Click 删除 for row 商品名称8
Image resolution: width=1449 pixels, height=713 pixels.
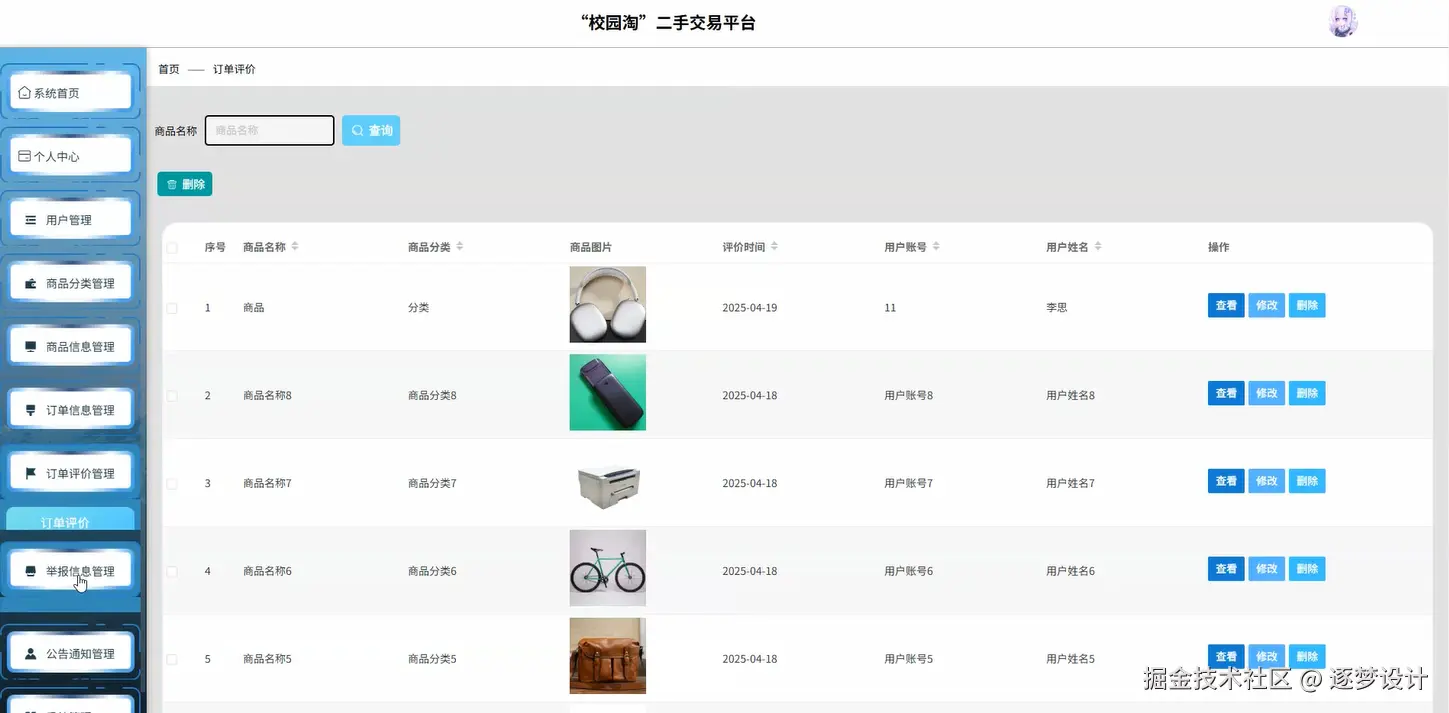[x=1307, y=393]
